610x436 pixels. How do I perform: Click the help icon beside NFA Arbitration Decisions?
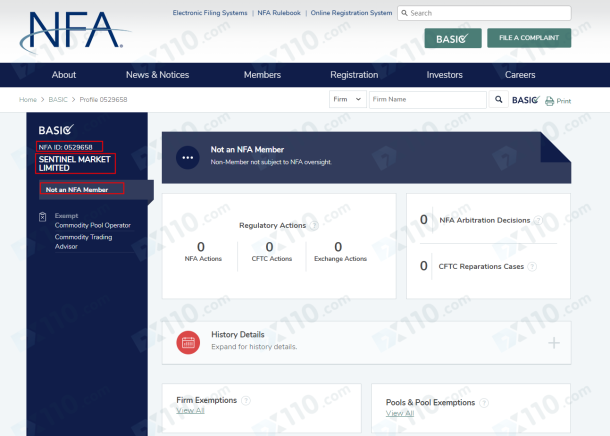538,221
